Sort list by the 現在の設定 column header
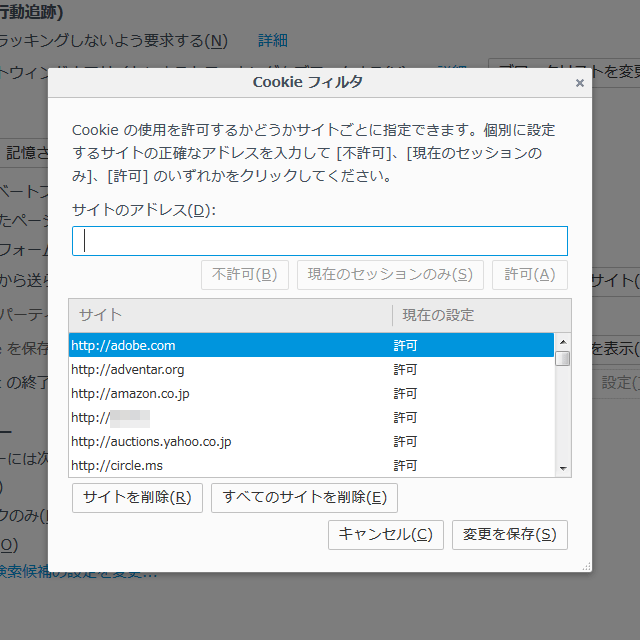The height and width of the screenshot is (640, 640). click(x=480, y=315)
